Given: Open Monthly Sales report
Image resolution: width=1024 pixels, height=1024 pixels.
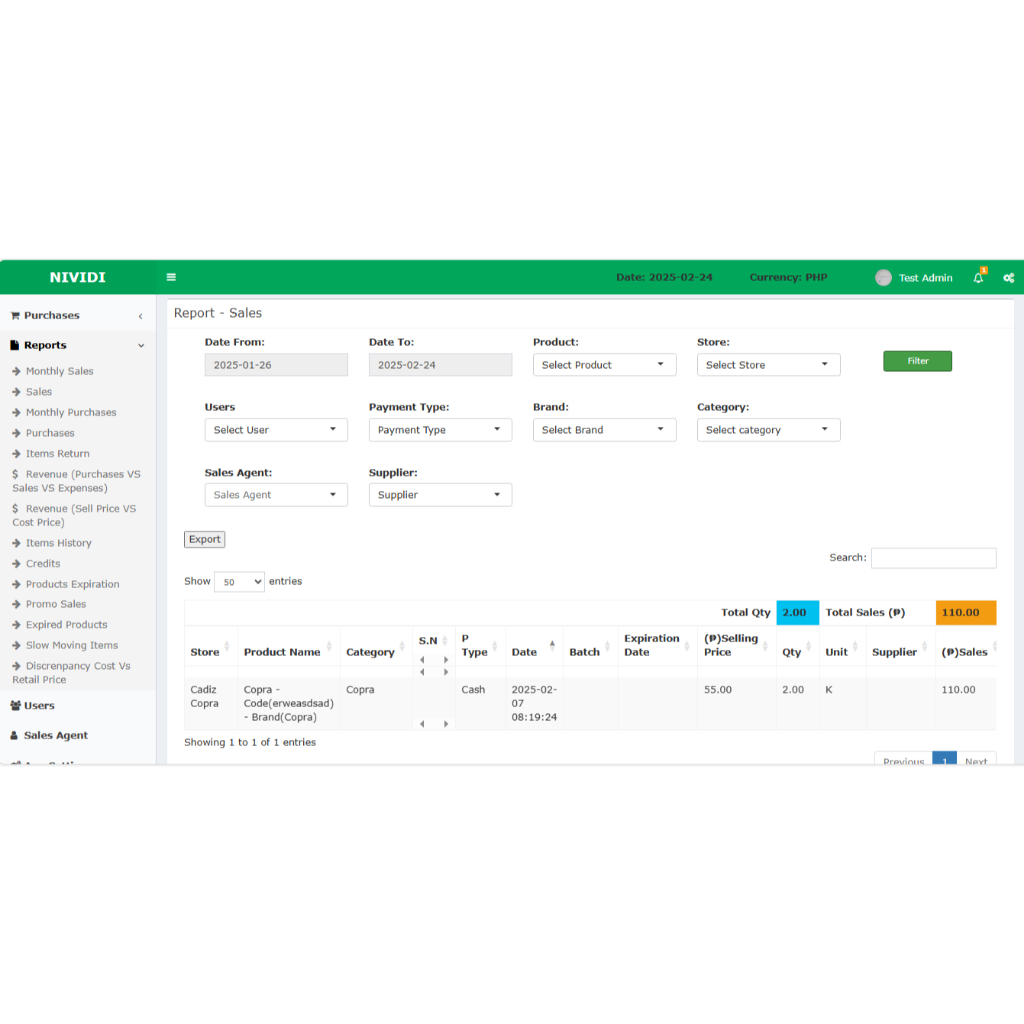Looking at the screenshot, I should (x=59, y=371).
